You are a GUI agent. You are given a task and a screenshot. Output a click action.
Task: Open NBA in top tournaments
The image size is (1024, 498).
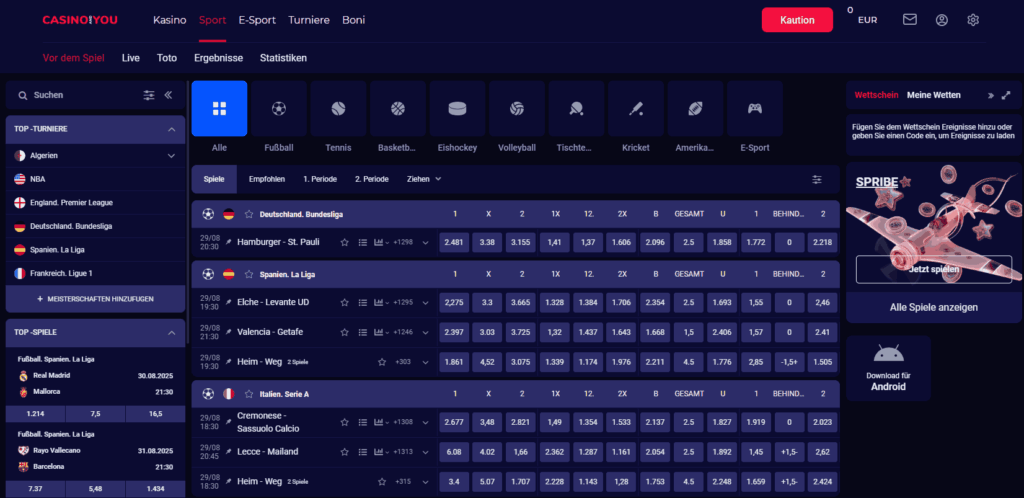(x=95, y=179)
